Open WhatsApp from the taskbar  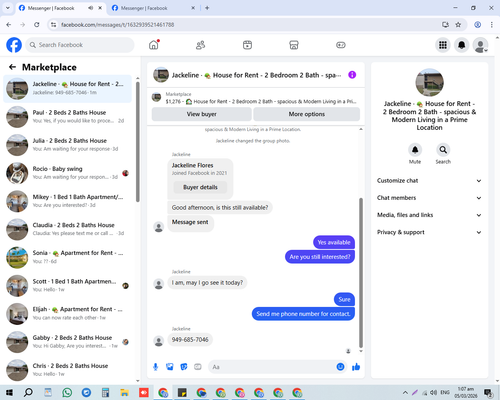pyautogui.click(x=67, y=393)
